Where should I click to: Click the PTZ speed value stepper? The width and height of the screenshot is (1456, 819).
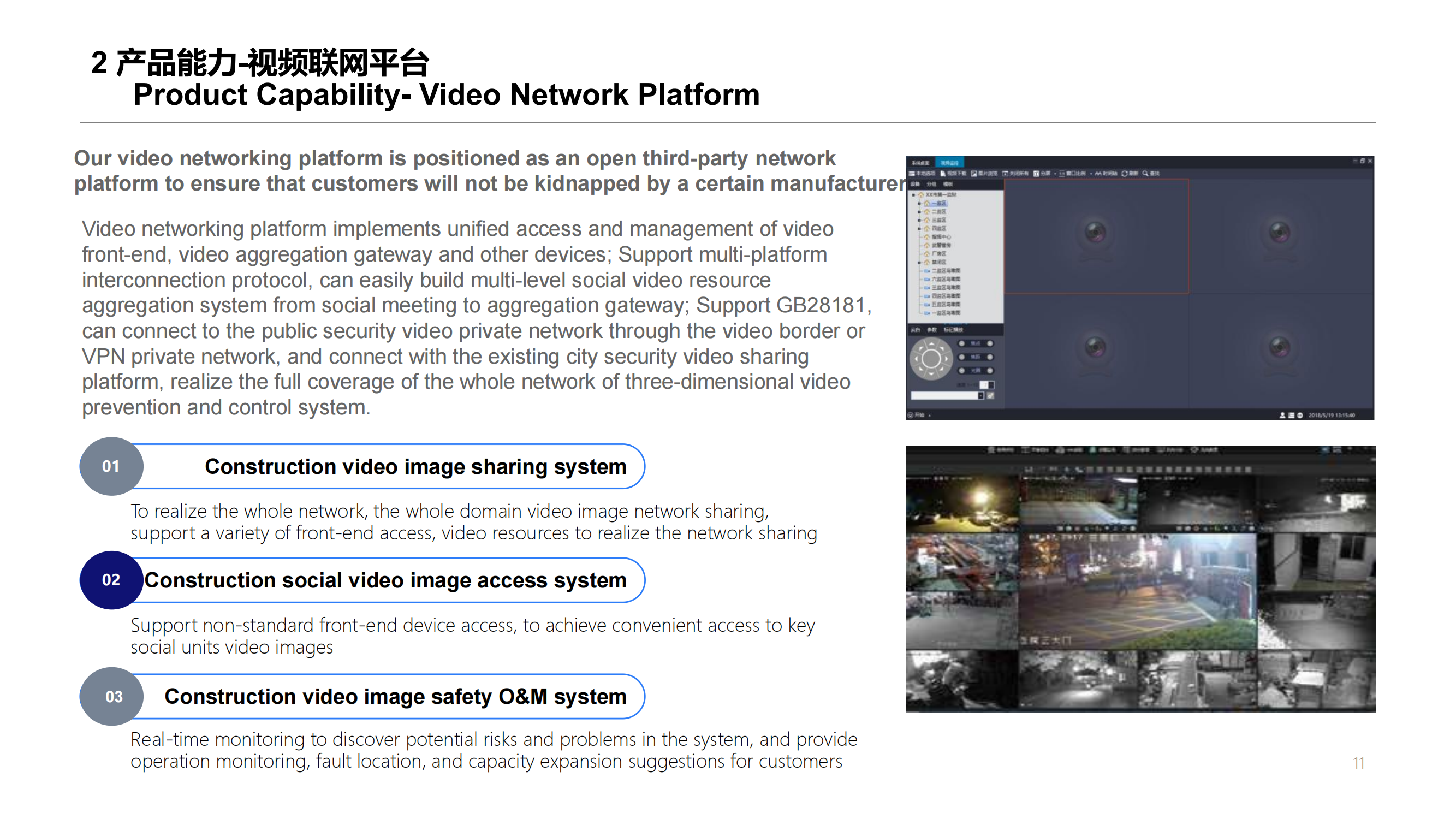991,385
